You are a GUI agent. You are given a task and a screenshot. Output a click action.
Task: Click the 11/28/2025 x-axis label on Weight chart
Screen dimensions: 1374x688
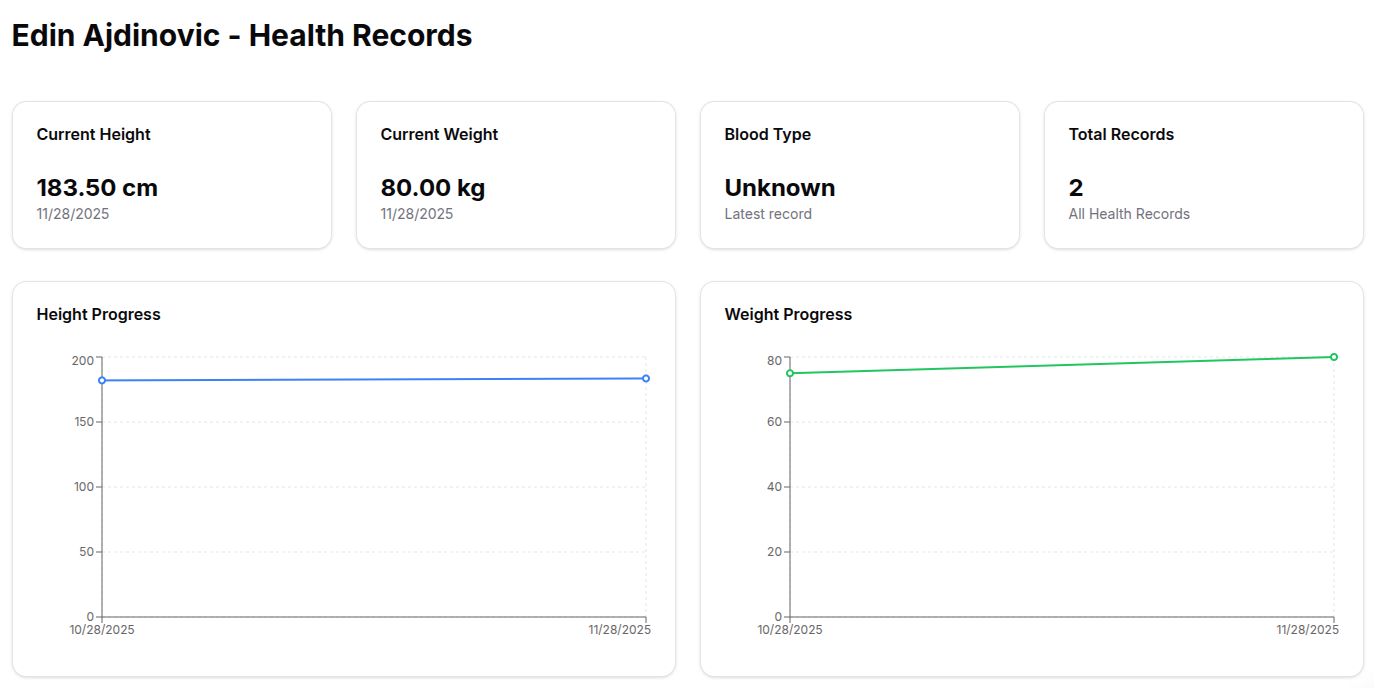click(1307, 630)
